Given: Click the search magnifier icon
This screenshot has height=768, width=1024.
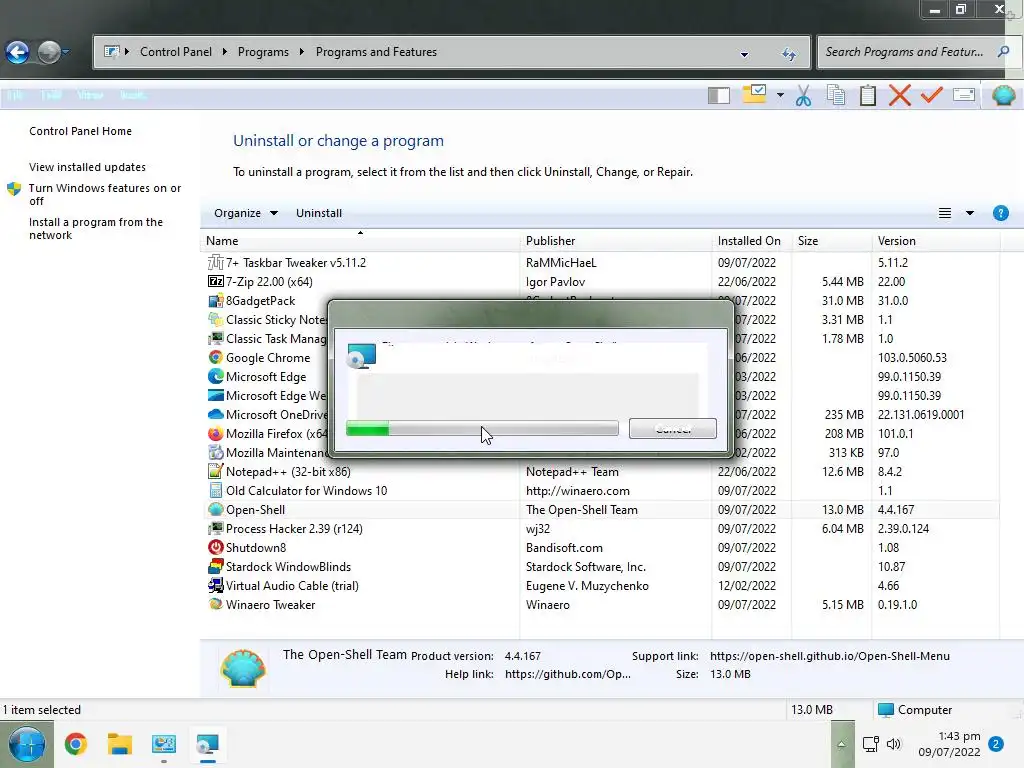Looking at the screenshot, I should coord(1003,51).
